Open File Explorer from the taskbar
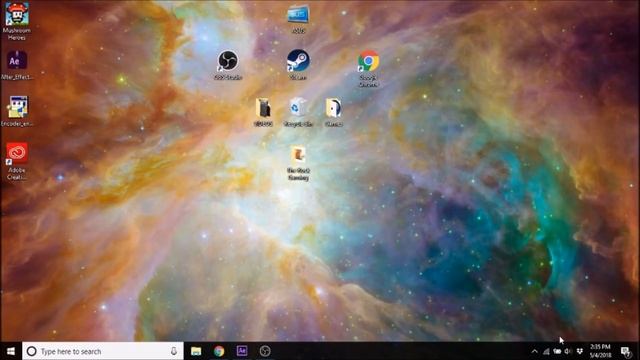This screenshot has width=640, height=360. pos(196,351)
